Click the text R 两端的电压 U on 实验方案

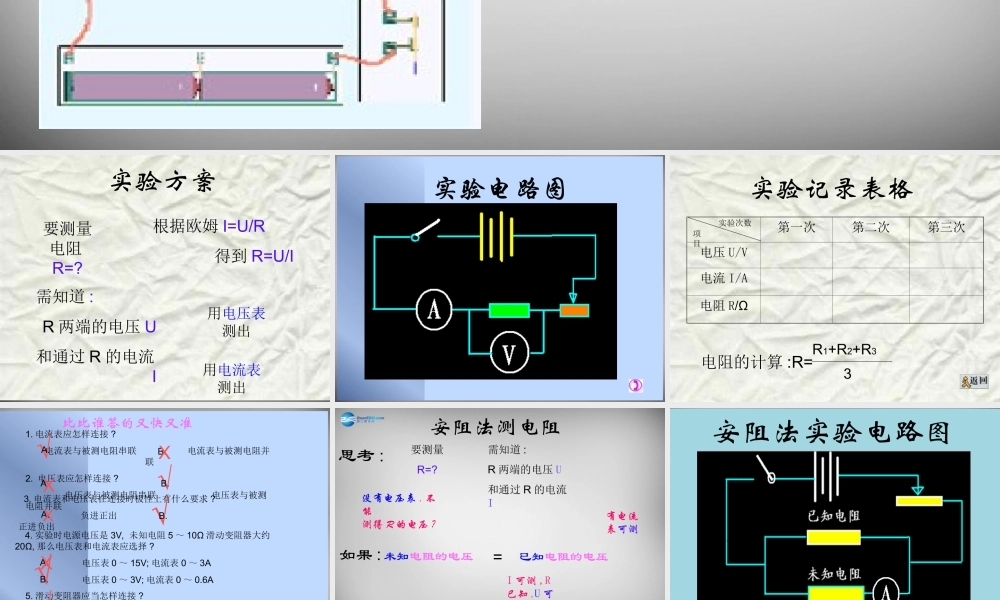click(x=99, y=326)
